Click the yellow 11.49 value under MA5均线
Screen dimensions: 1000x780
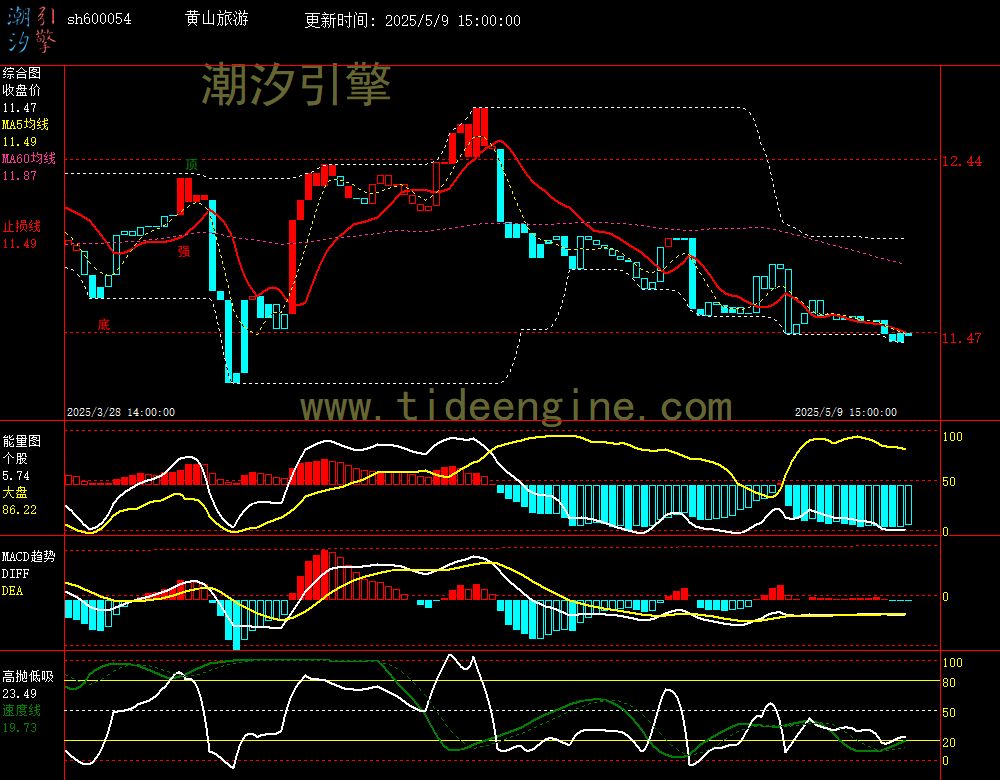pos(19,142)
